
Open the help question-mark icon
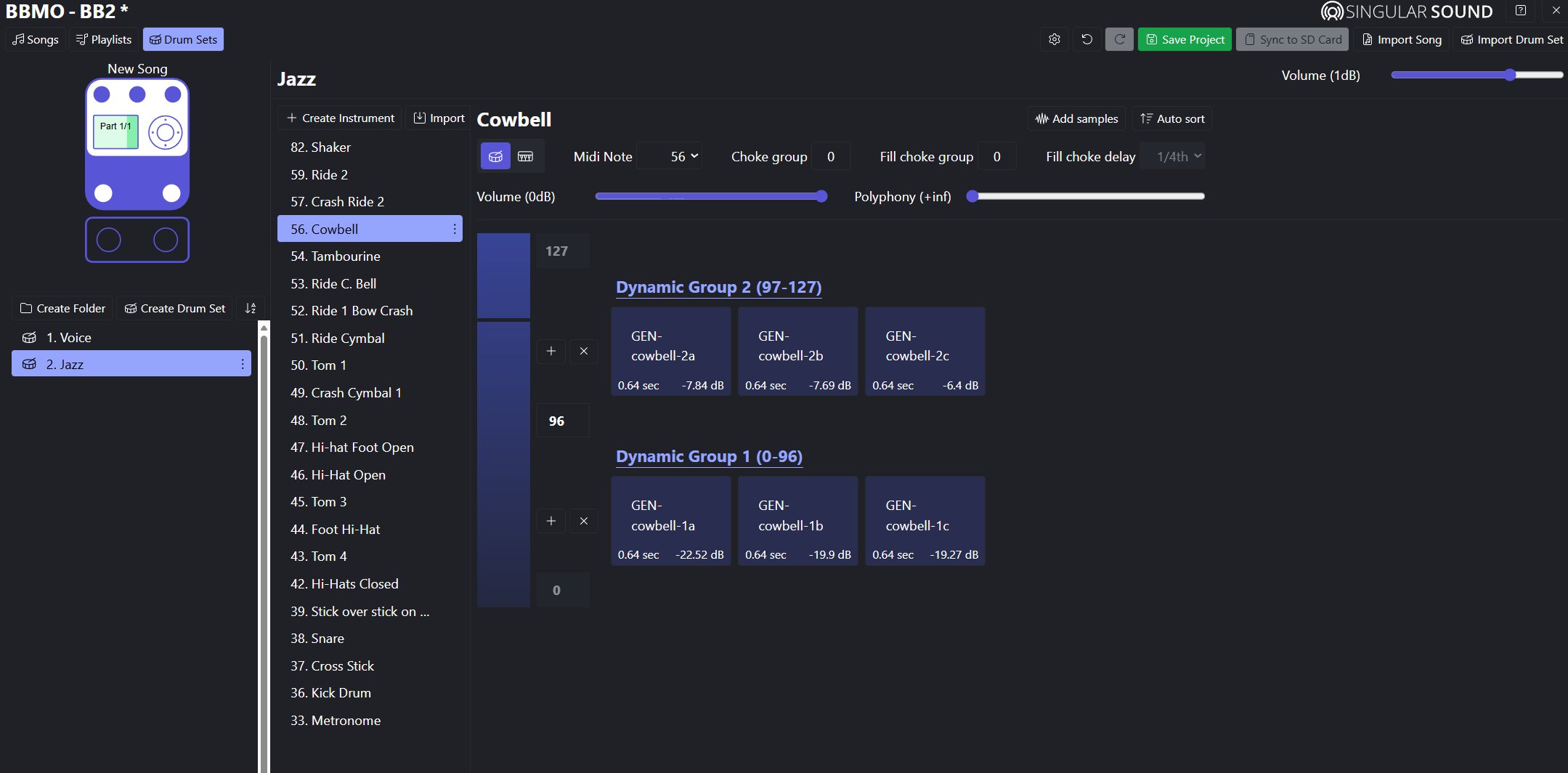click(1521, 11)
